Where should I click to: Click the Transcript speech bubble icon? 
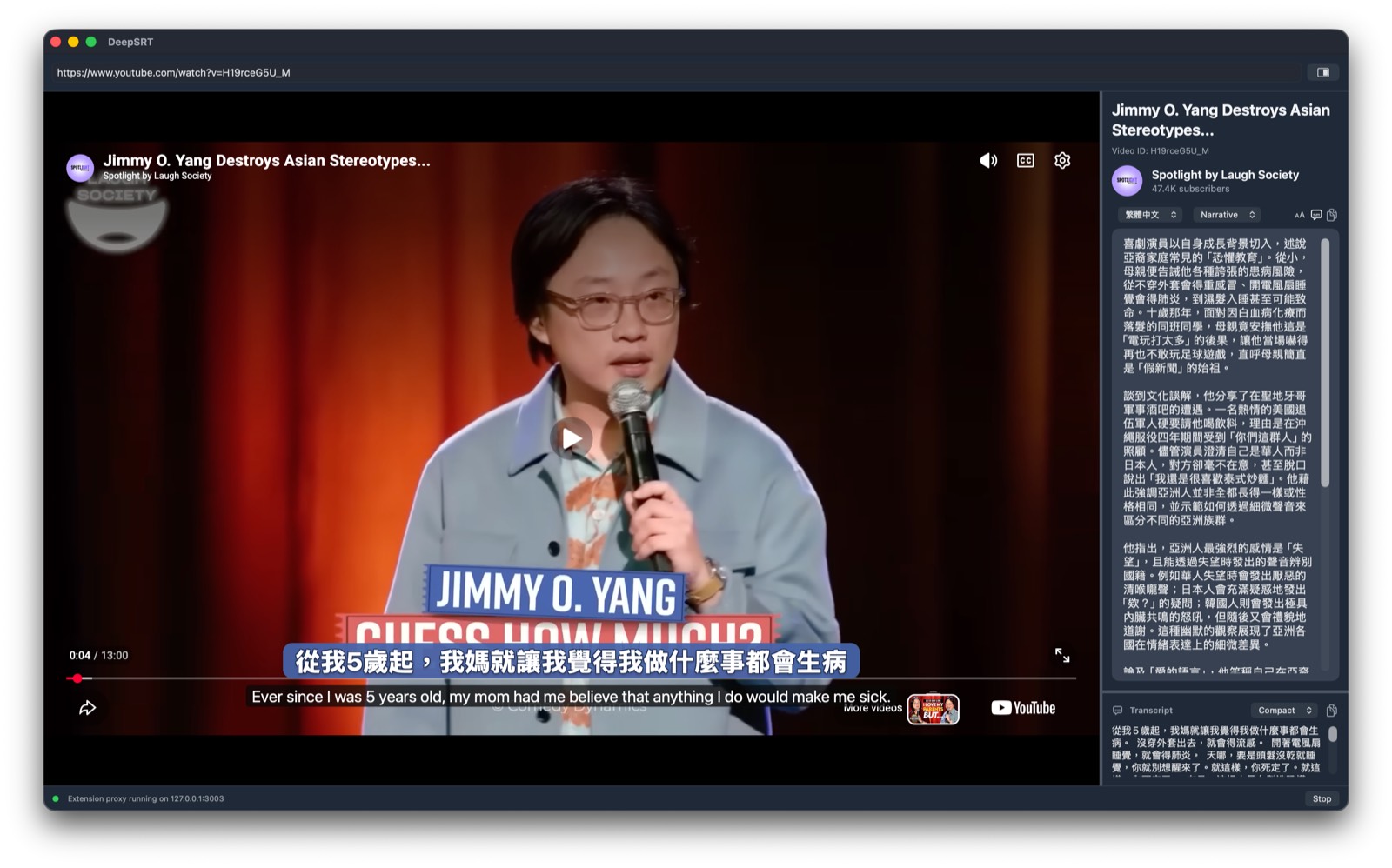click(x=1118, y=711)
